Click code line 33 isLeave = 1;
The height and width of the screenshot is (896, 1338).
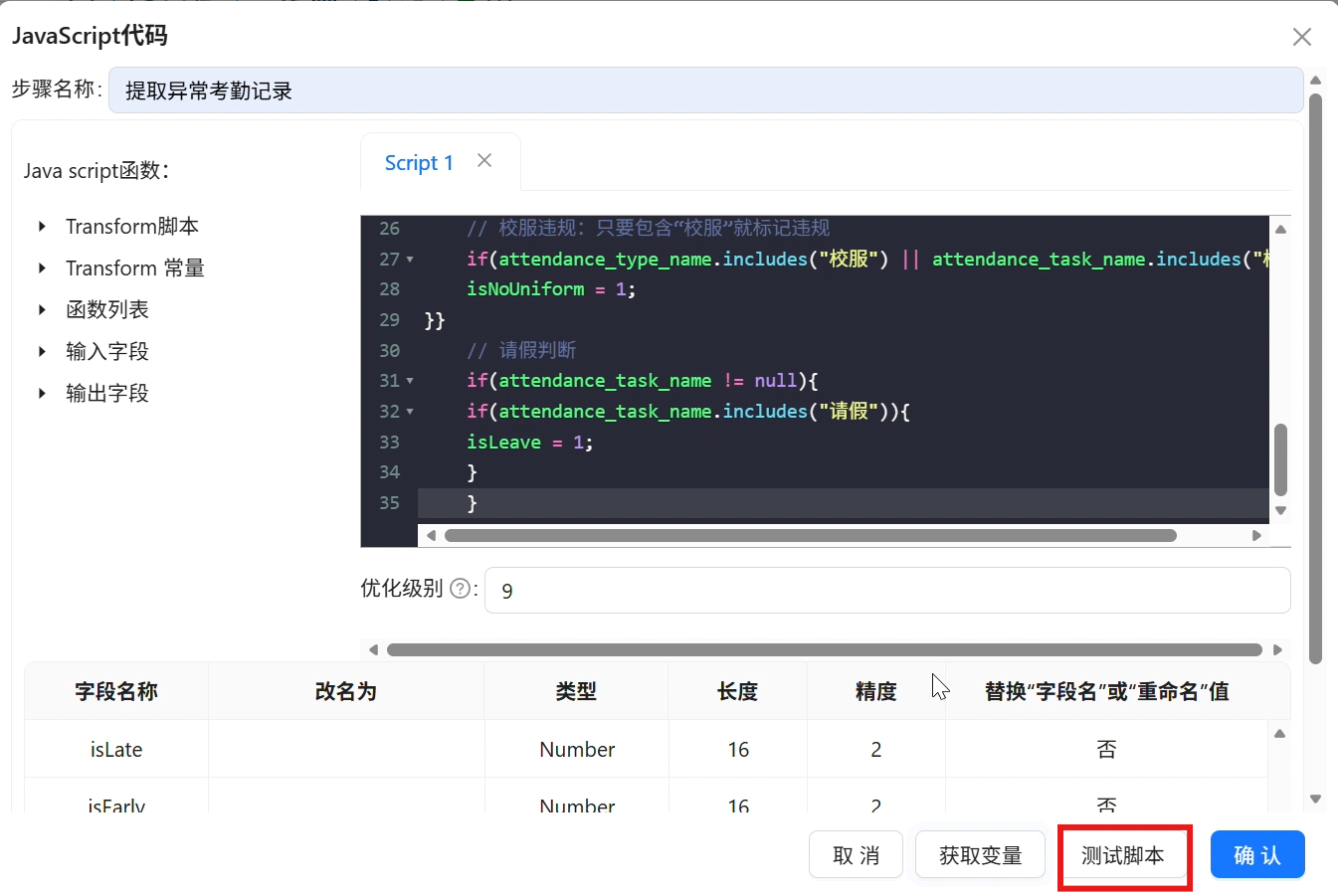[530, 443]
